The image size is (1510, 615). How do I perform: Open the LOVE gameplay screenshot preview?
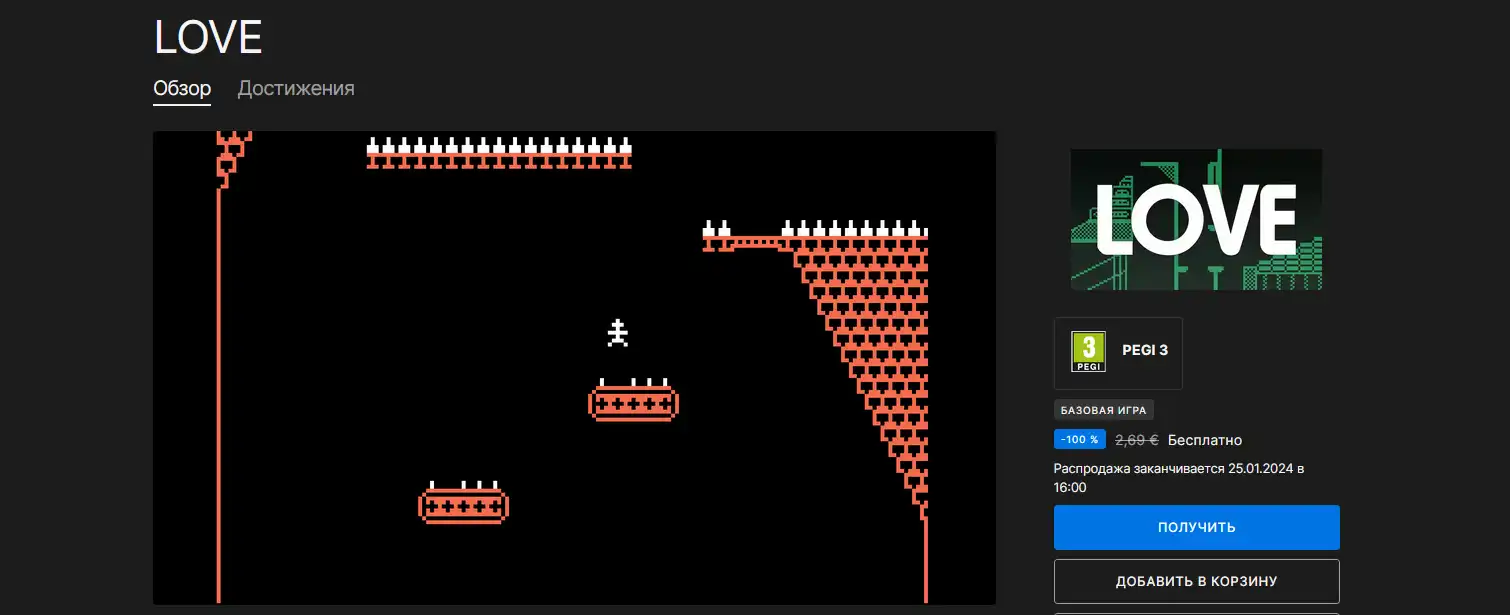[x=574, y=367]
